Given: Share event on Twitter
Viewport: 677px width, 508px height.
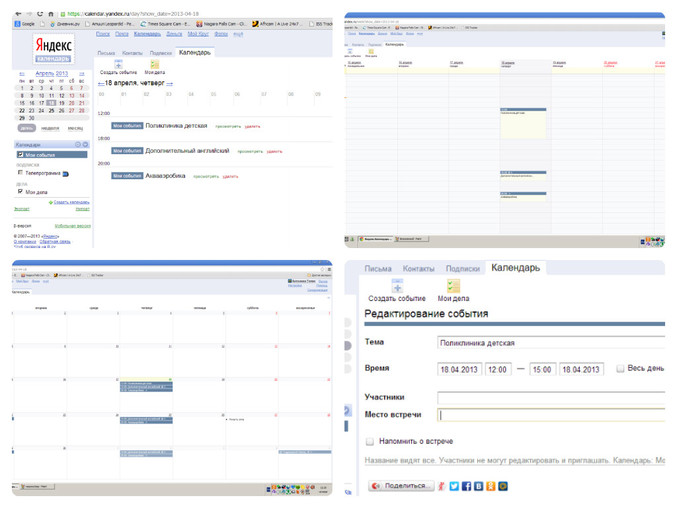Looking at the screenshot, I should point(454,486).
